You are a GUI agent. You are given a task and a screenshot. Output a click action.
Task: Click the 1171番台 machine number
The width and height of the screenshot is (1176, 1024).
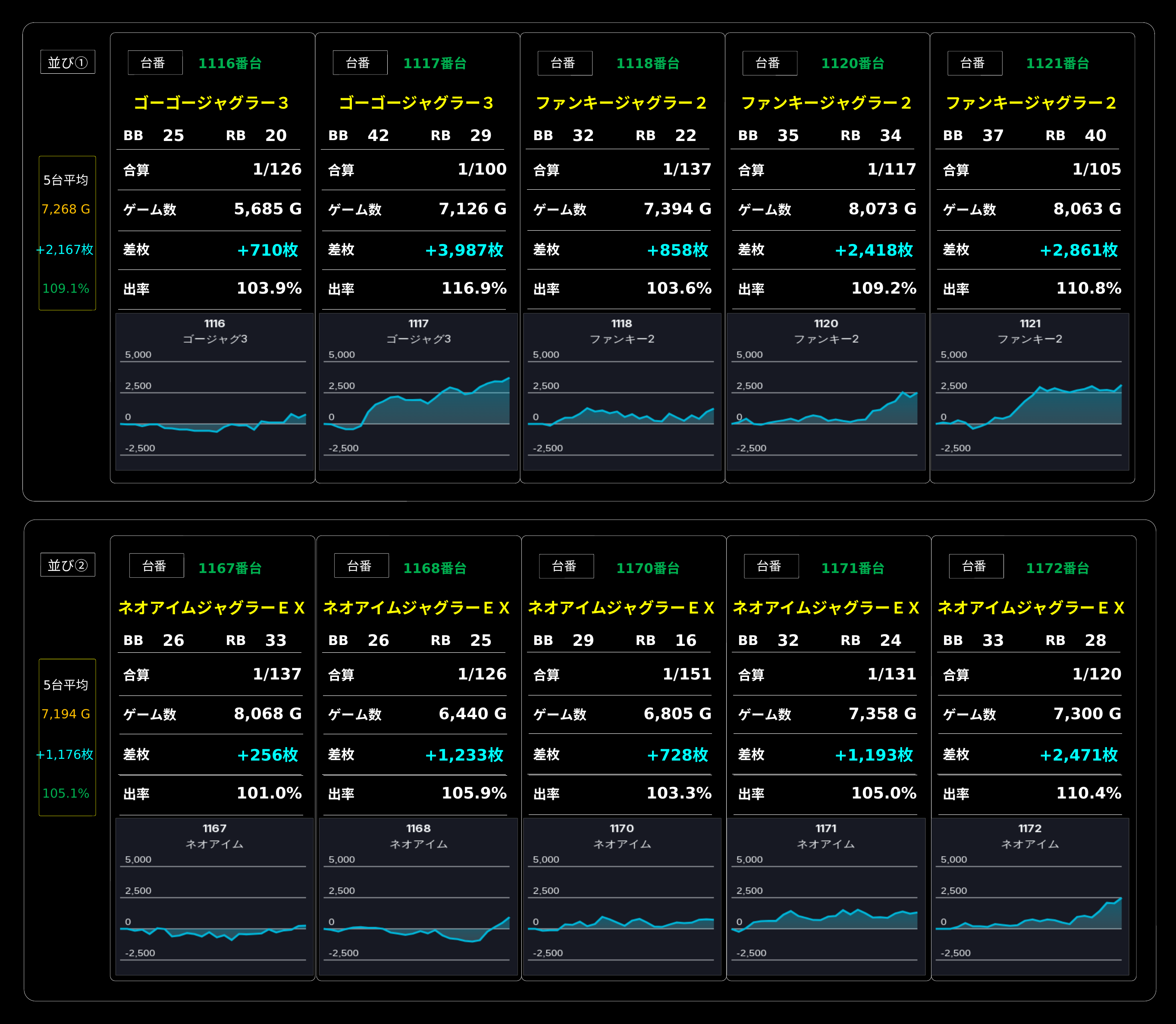(853, 568)
